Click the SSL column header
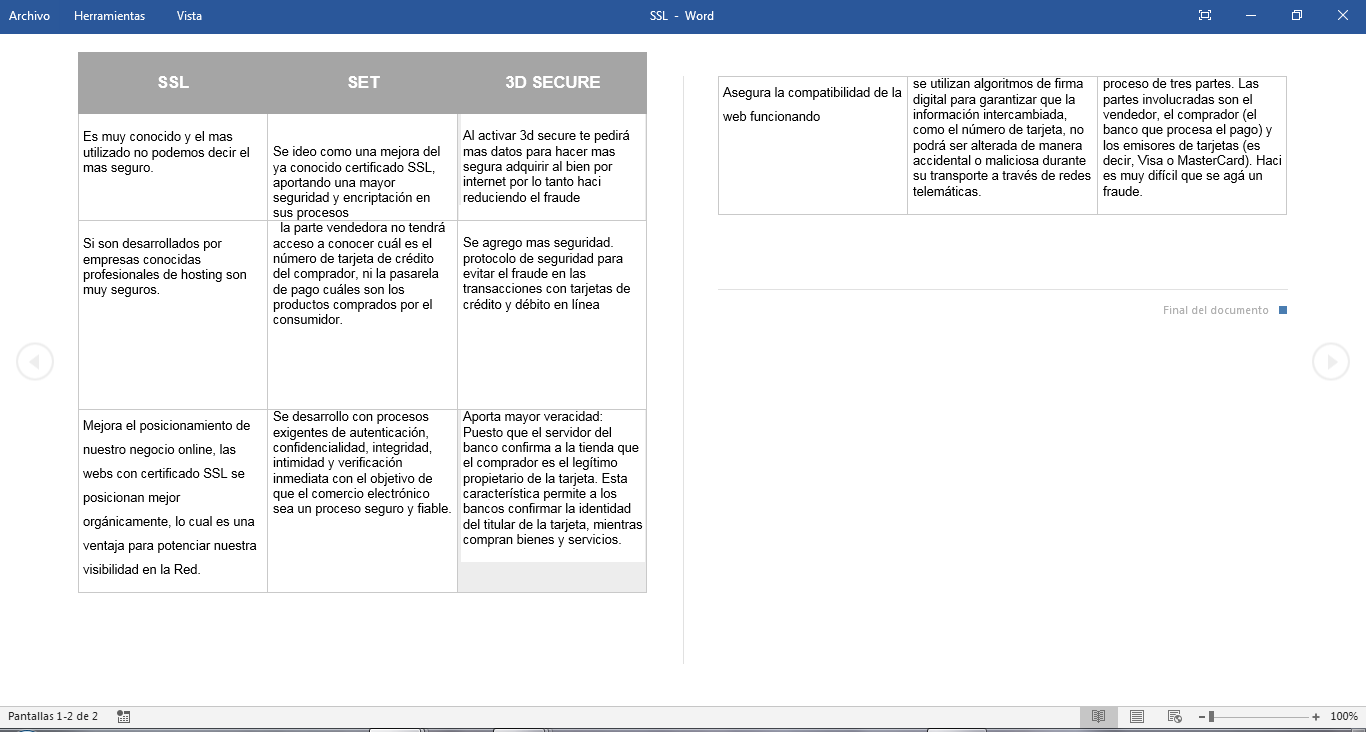The height and width of the screenshot is (732, 1366). point(173,83)
